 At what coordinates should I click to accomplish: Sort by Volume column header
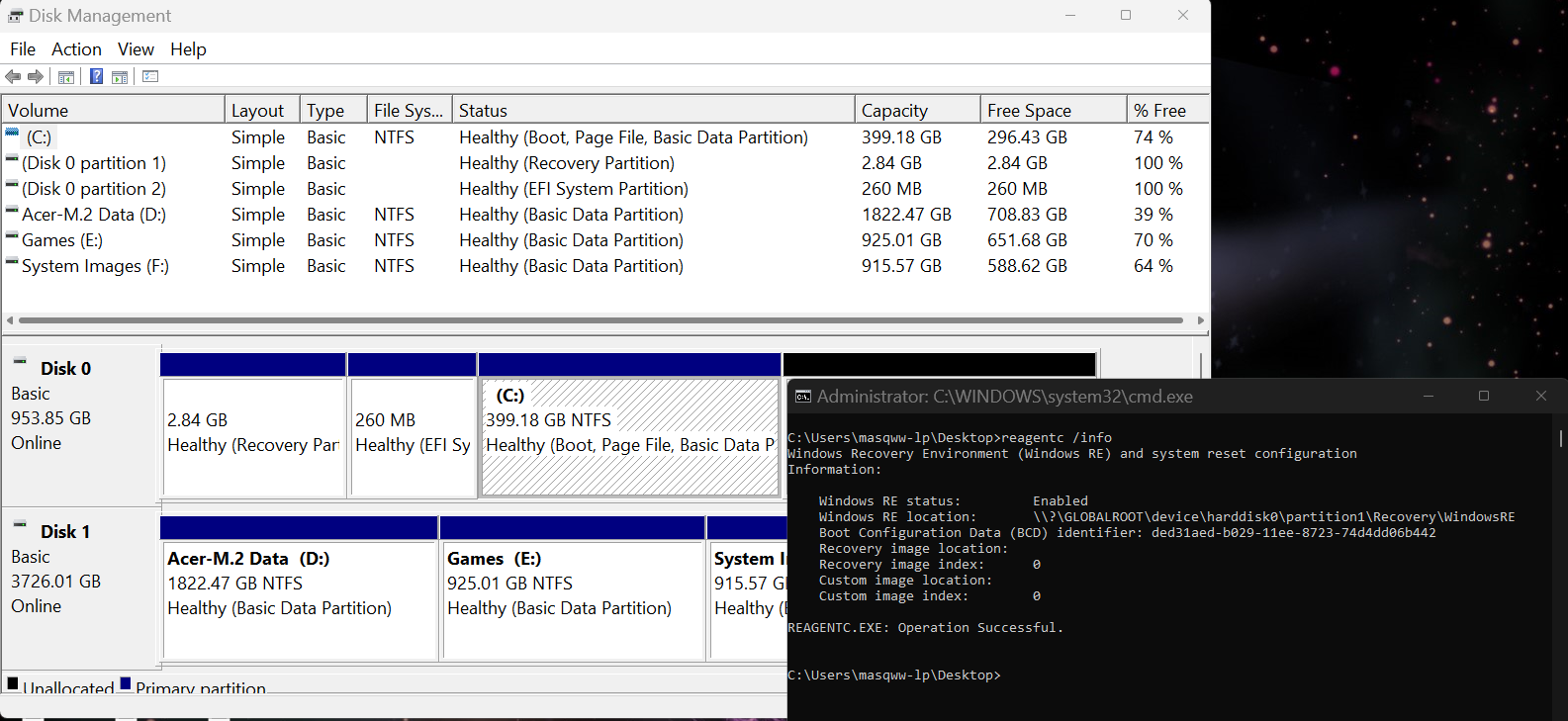pos(113,111)
